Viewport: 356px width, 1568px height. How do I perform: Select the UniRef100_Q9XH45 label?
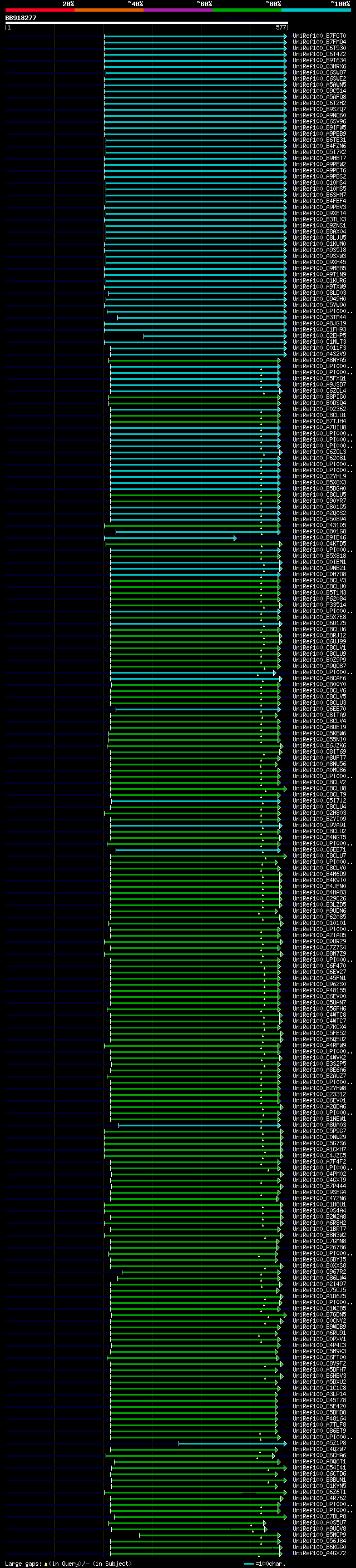point(319,263)
